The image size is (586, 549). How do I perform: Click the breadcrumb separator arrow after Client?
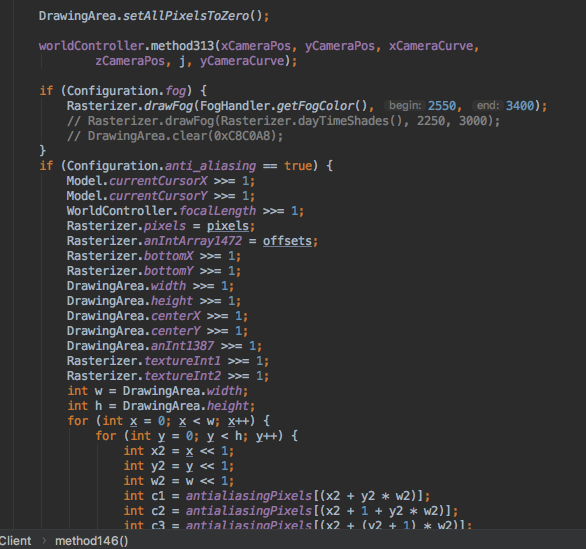point(44,540)
